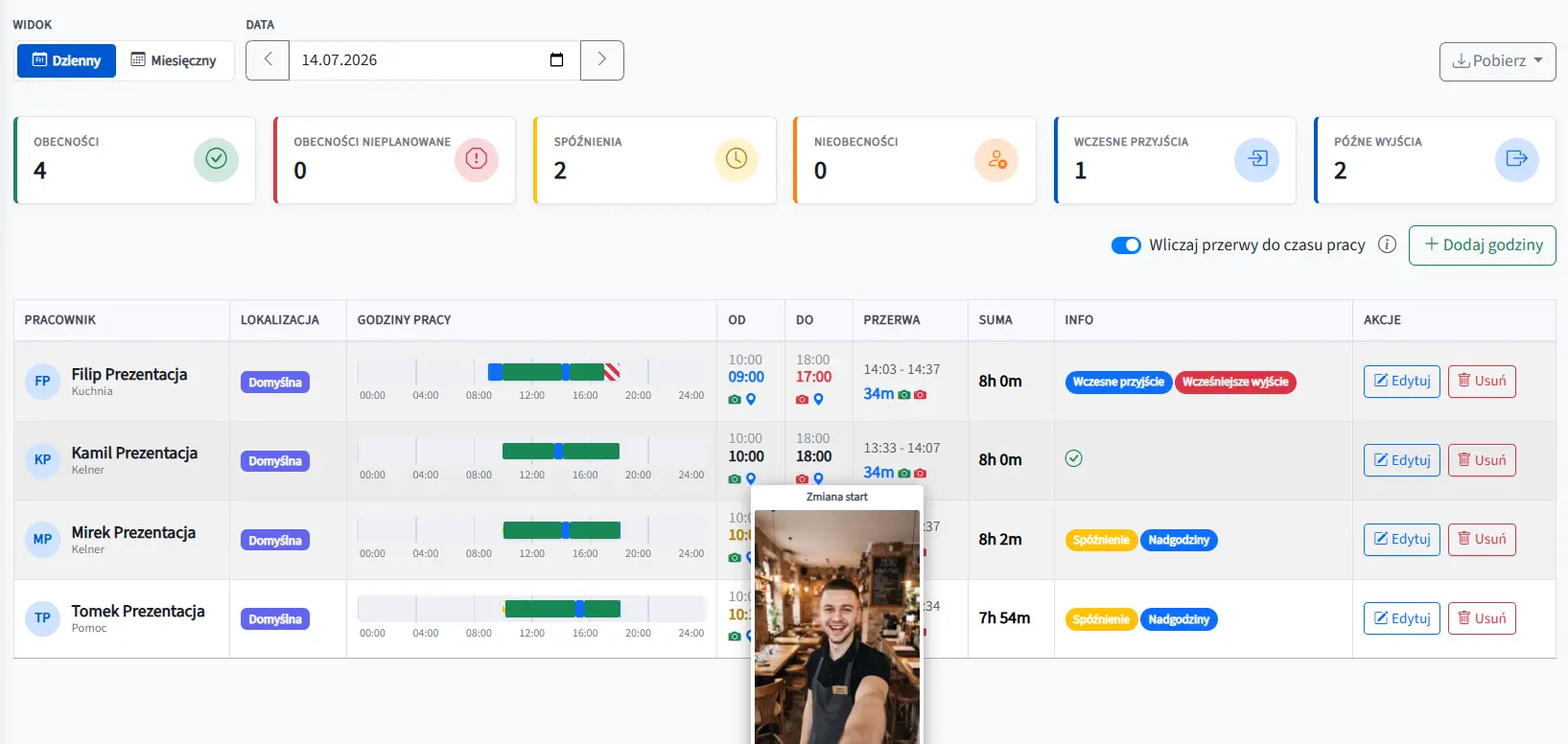The width and height of the screenshot is (1568, 744).
Task: Go to the previous date
Action: [x=268, y=60]
